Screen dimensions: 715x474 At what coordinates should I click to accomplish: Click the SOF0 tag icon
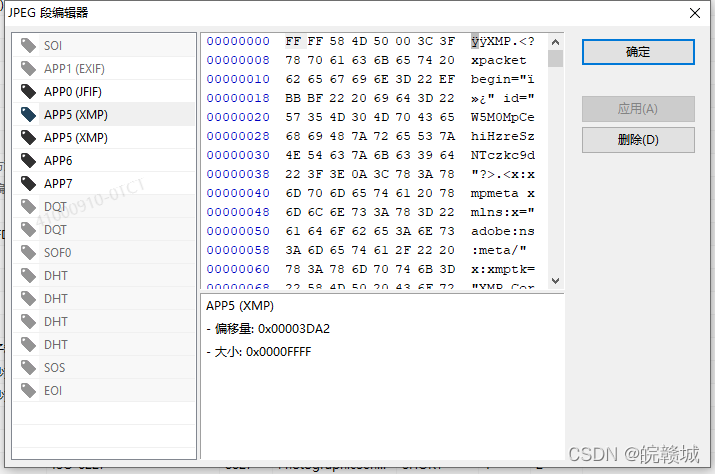pos(28,252)
